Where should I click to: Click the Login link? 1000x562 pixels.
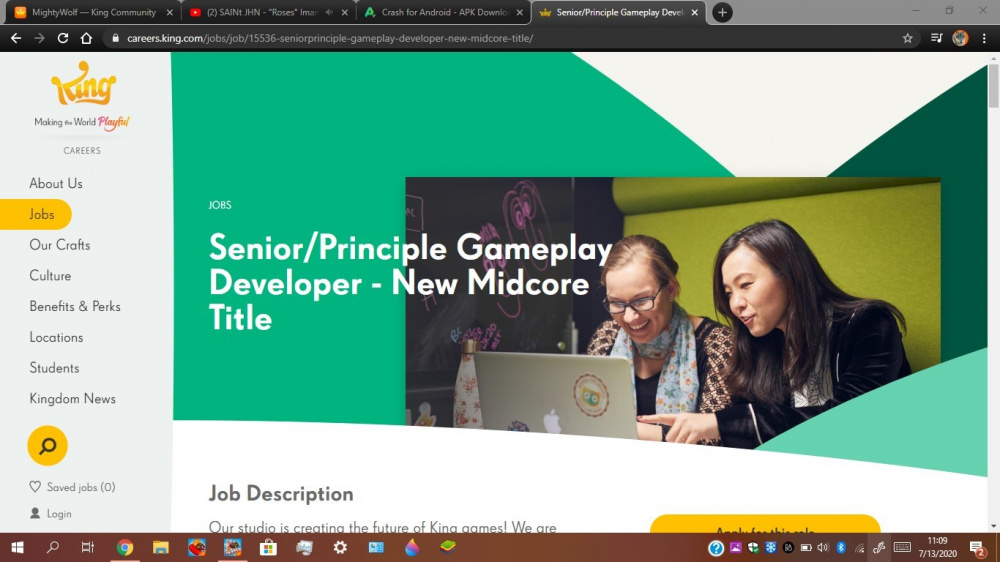[59, 514]
